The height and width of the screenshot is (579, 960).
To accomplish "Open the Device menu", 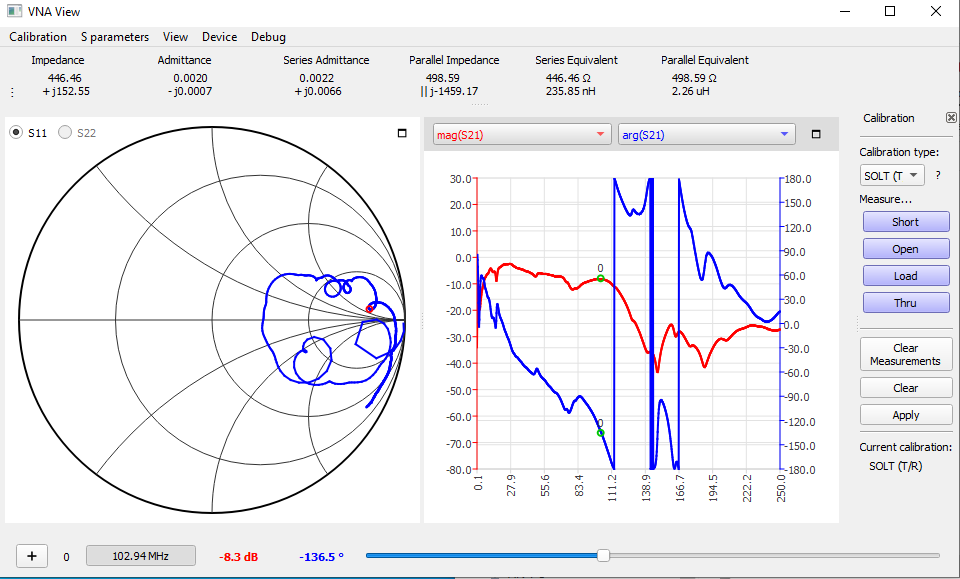I will pyautogui.click(x=219, y=37).
